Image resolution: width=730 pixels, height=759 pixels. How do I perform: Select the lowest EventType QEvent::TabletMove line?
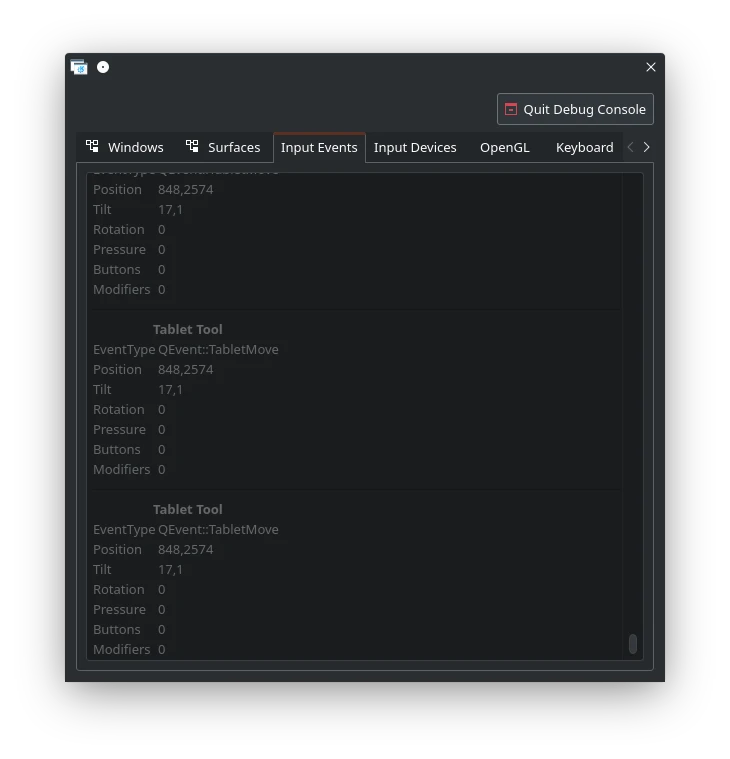coord(186,530)
